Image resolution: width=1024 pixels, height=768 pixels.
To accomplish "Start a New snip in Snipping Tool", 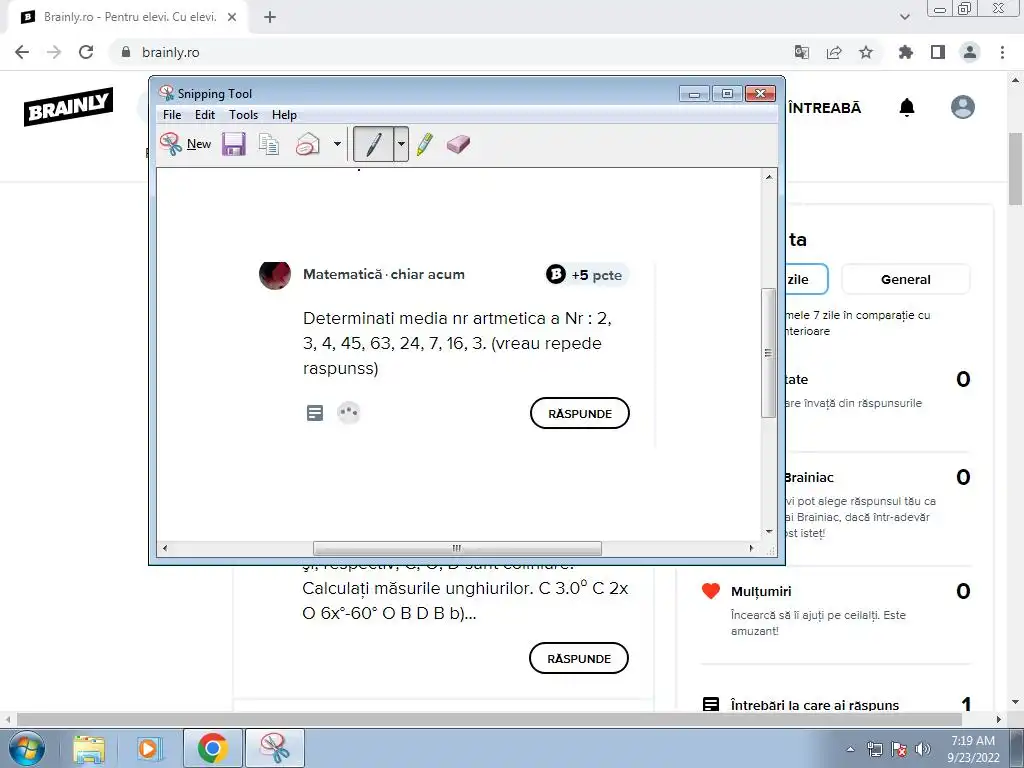I will (x=185, y=144).
